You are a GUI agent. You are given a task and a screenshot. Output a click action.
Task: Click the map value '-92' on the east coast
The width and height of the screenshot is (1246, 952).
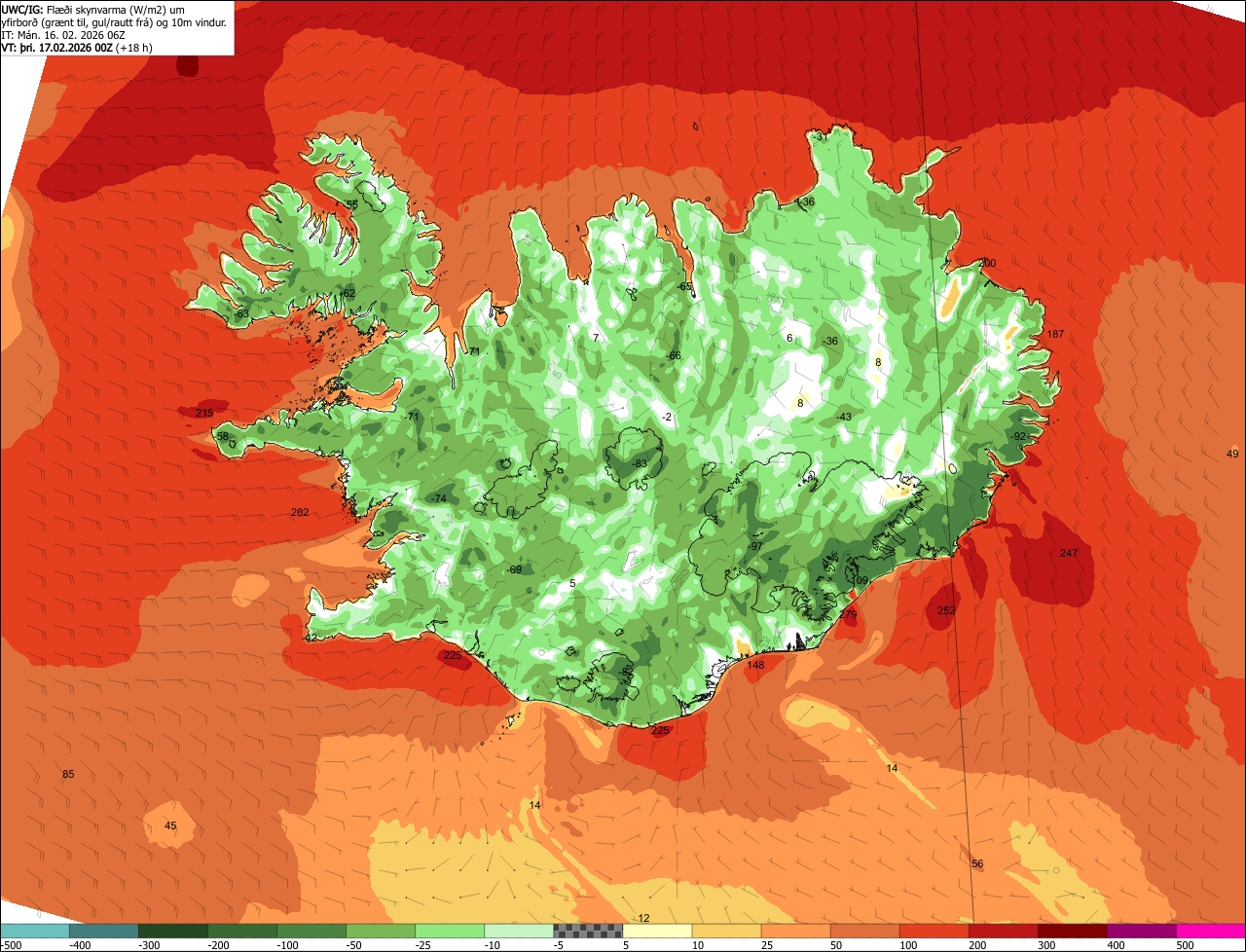(x=1018, y=437)
